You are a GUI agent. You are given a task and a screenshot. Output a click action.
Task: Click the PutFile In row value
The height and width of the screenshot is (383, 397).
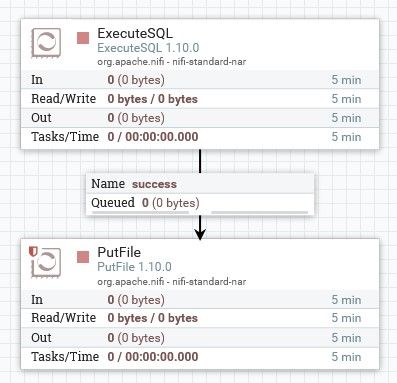(x=136, y=300)
